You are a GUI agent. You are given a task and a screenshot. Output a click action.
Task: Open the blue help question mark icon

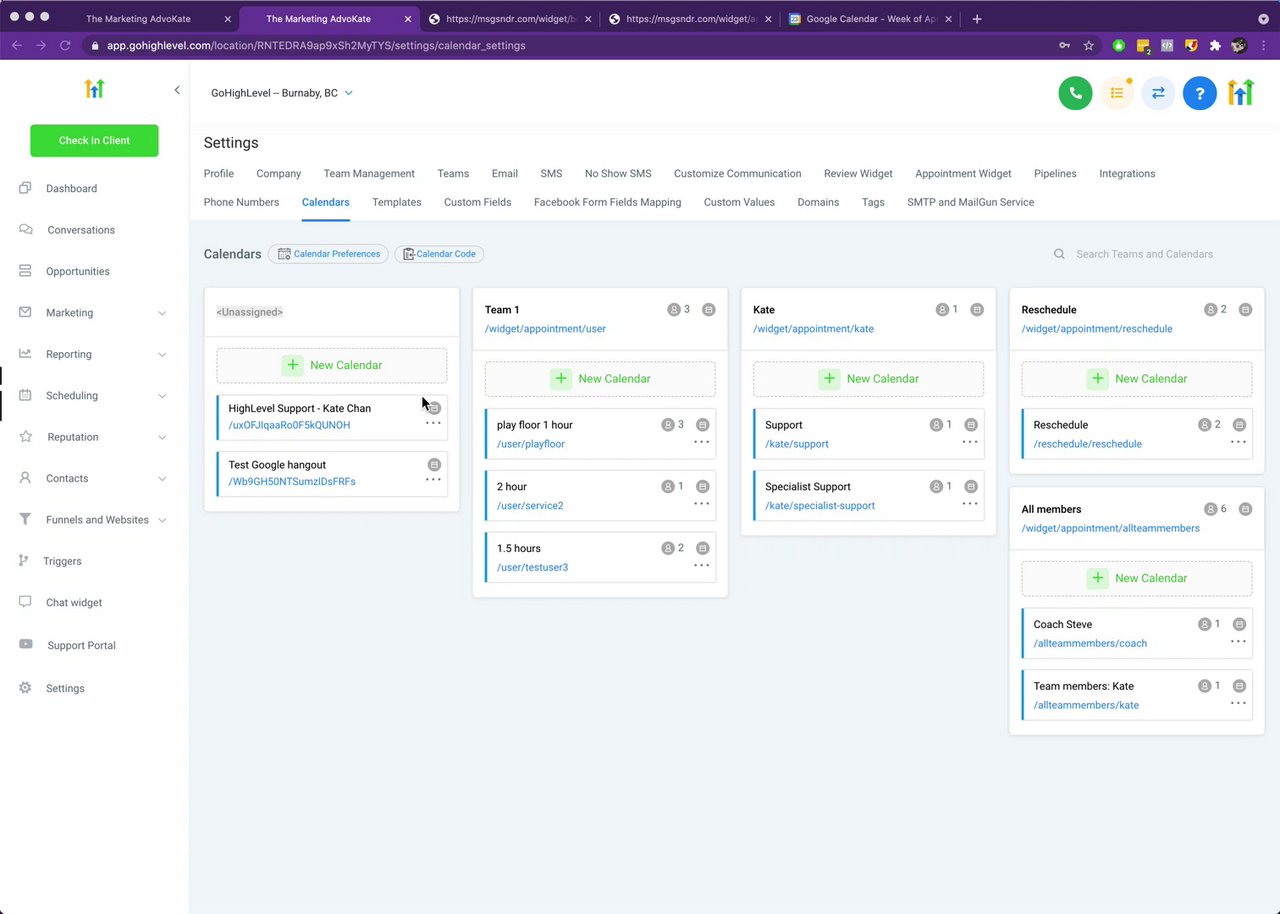pos(1199,93)
